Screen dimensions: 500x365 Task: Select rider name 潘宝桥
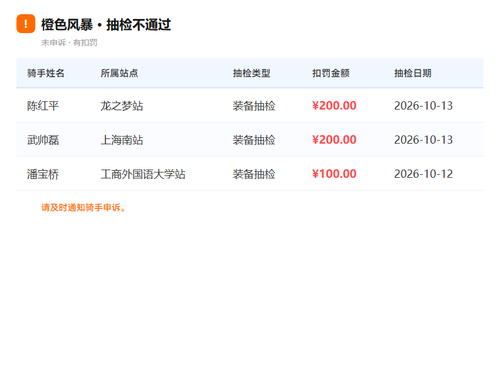[x=43, y=174]
